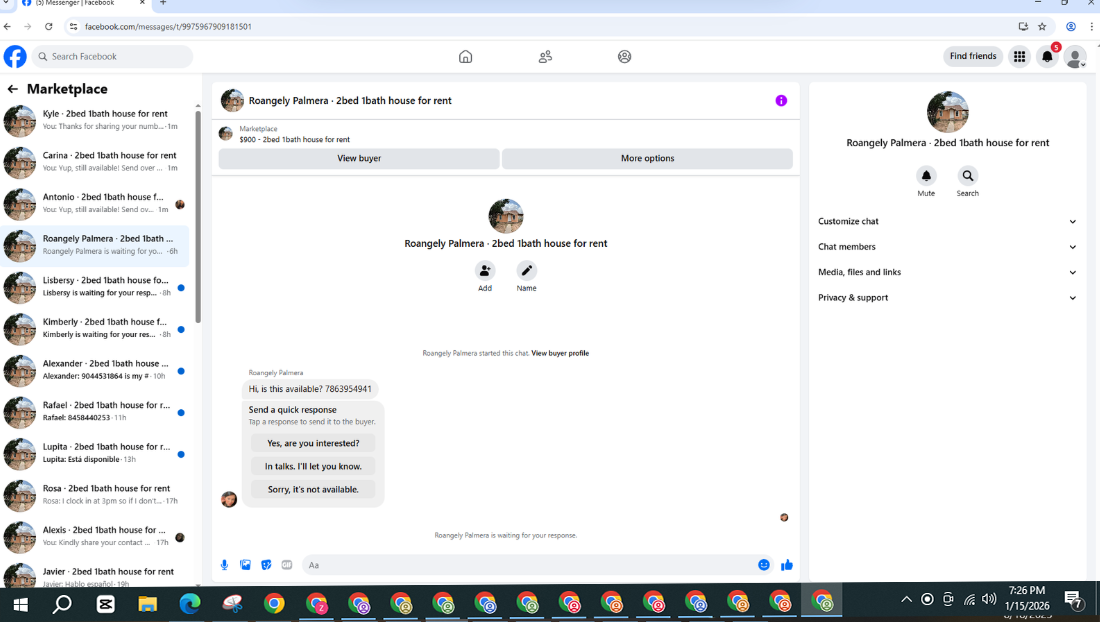
Task: Send quick reply 'In talks. I'll let you know.'
Action: (x=313, y=466)
